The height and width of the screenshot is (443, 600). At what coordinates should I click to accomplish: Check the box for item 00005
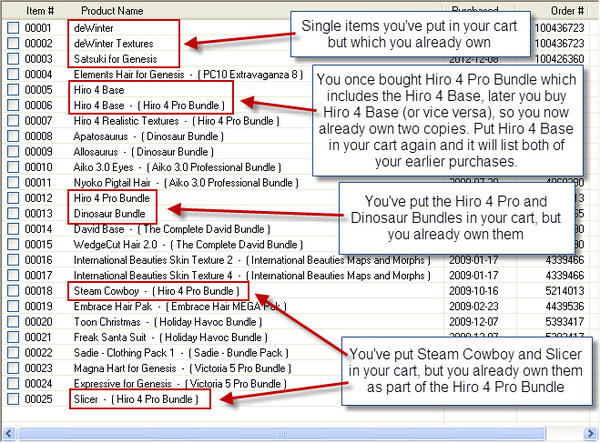(13, 90)
